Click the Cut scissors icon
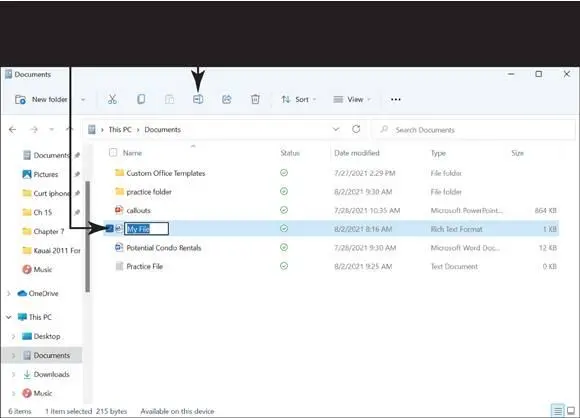The width and height of the screenshot is (580, 418). point(112,99)
